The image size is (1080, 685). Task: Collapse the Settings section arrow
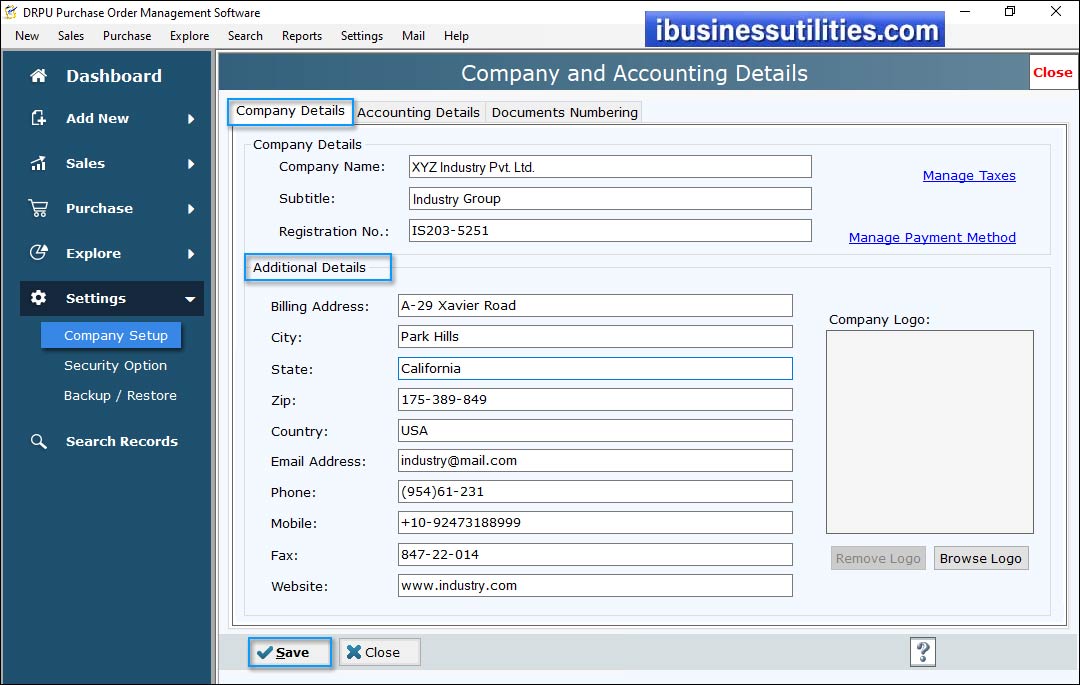click(x=190, y=299)
